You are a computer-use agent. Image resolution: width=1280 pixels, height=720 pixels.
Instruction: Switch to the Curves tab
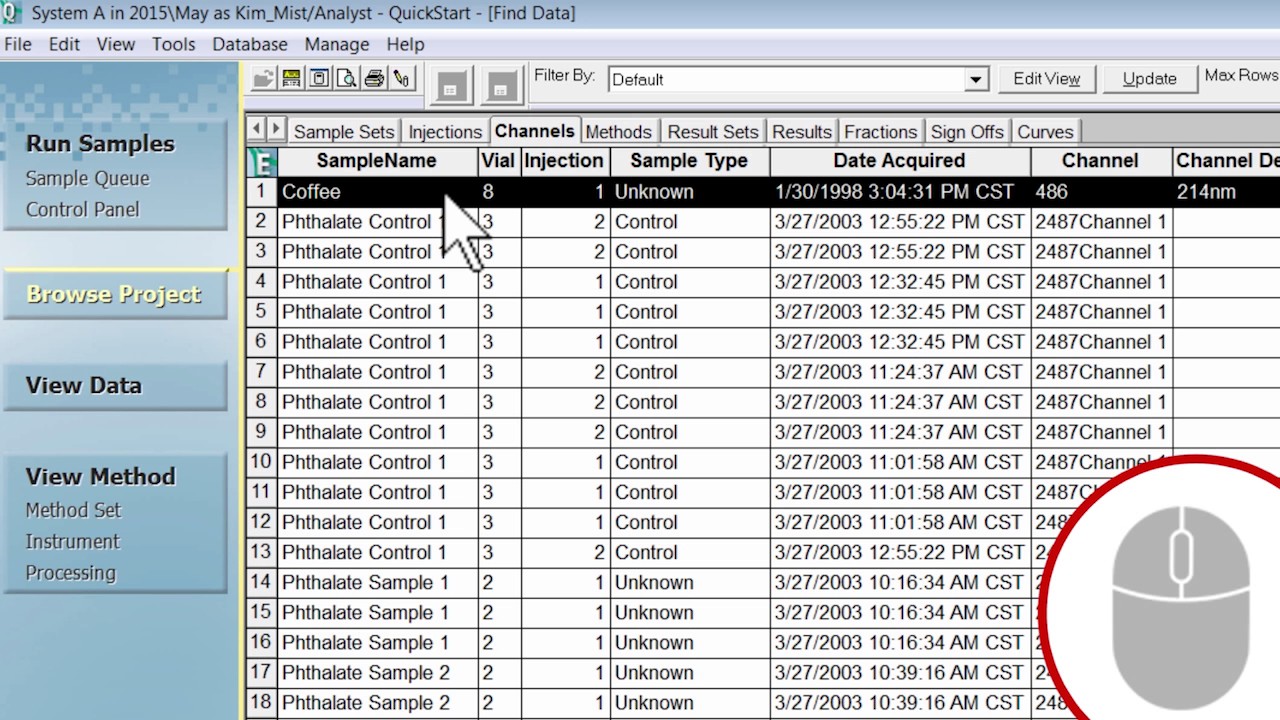[x=1045, y=132]
